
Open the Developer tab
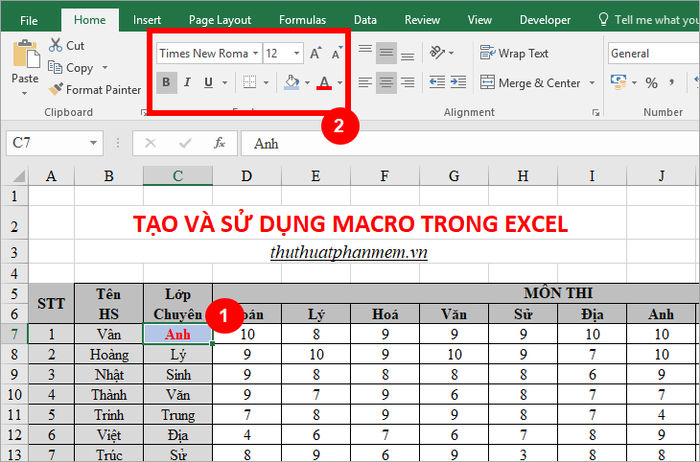point(545,19)
